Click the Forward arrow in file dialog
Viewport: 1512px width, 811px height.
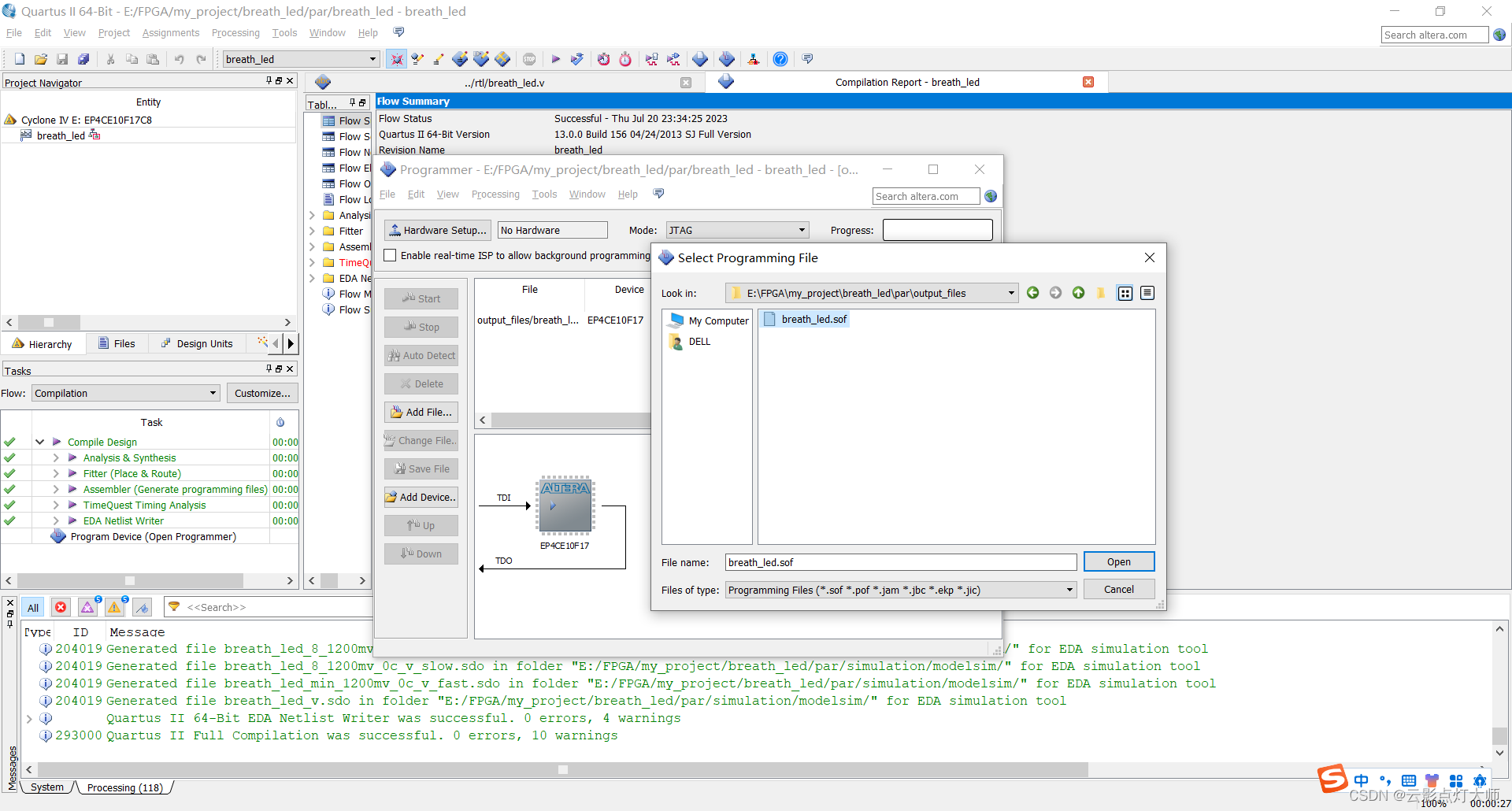pos(1055,293)
